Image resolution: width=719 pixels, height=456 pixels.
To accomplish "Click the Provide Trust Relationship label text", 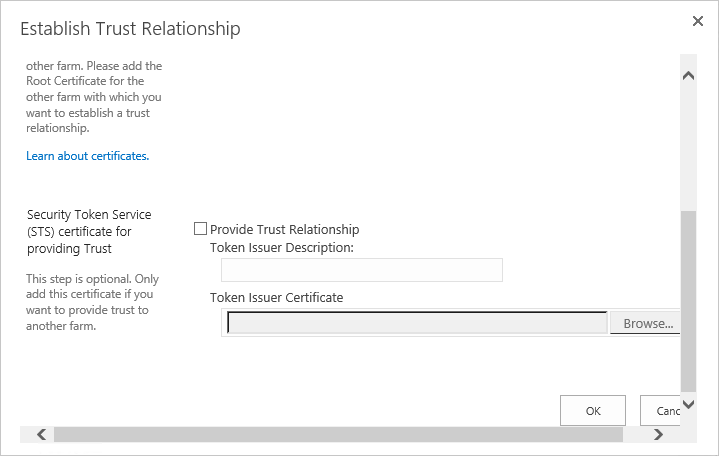I will pos(284,229).
